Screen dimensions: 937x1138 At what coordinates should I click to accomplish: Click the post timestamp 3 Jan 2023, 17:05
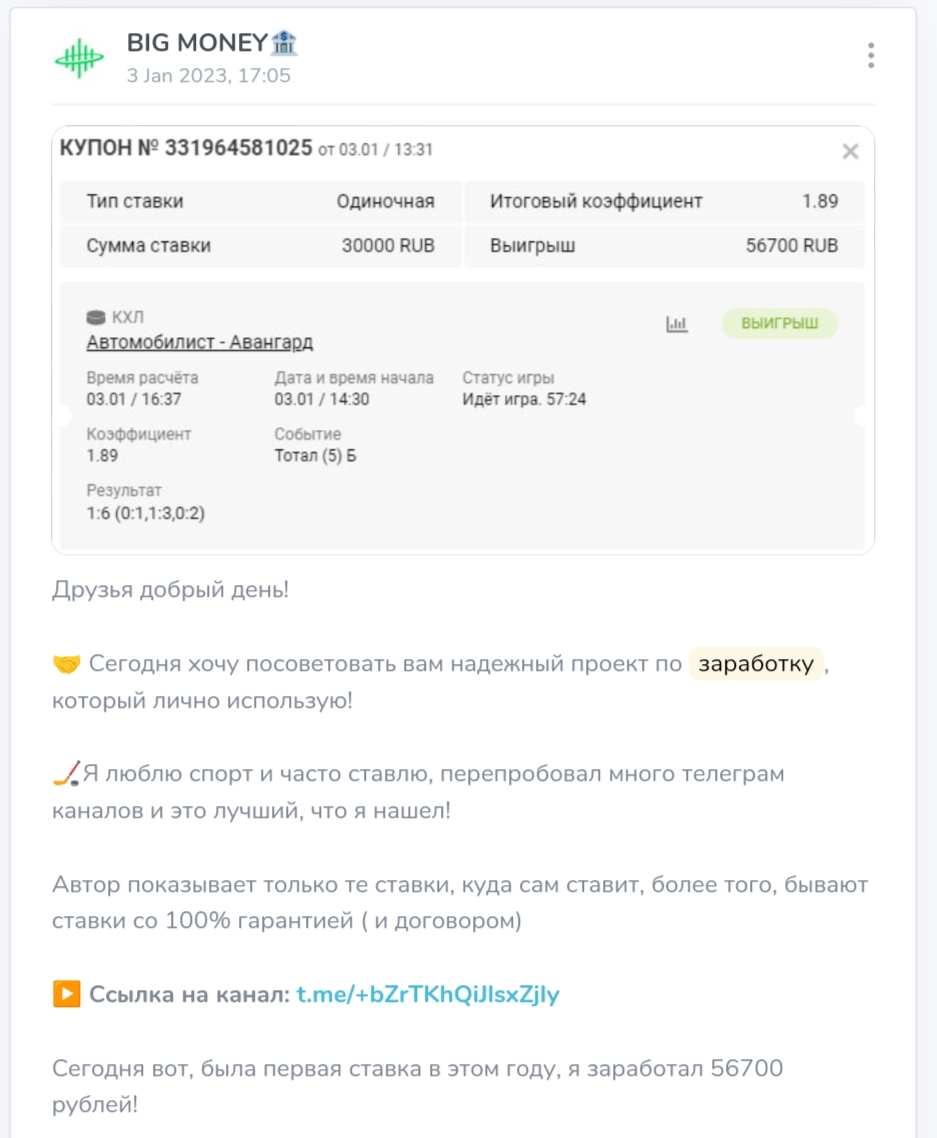208,76
